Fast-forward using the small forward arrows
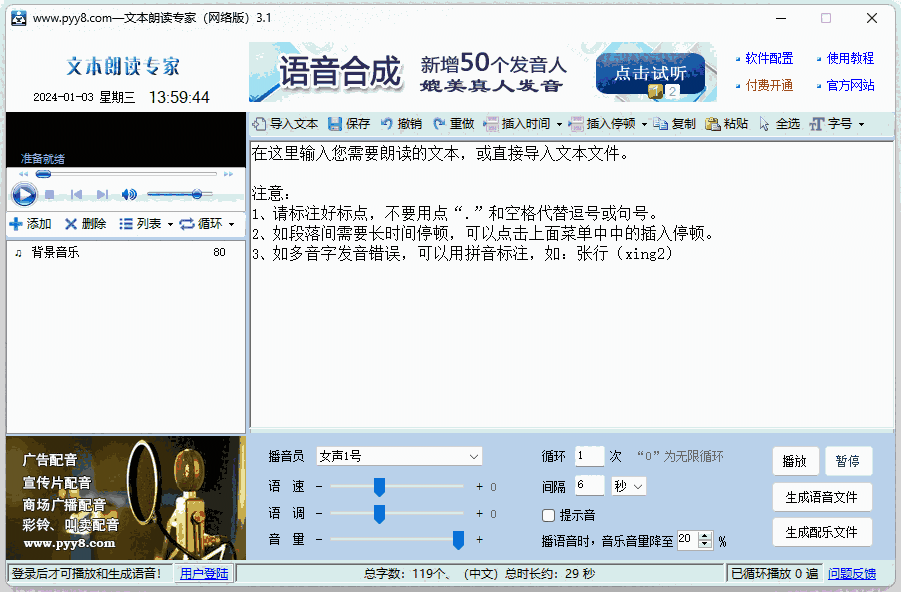Image resolution: width=901 pixels, height=592 pixels. tap(228, 174)
